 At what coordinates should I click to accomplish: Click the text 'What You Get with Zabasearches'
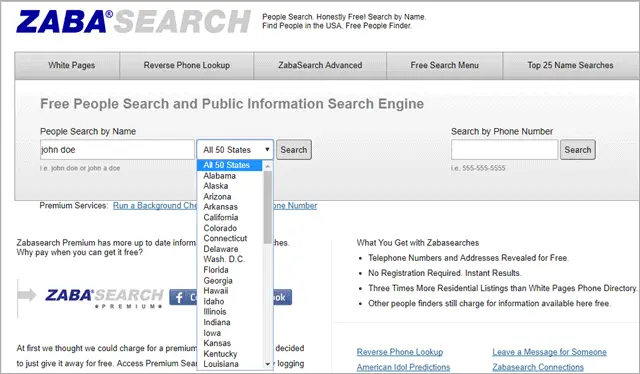[418, 243]
